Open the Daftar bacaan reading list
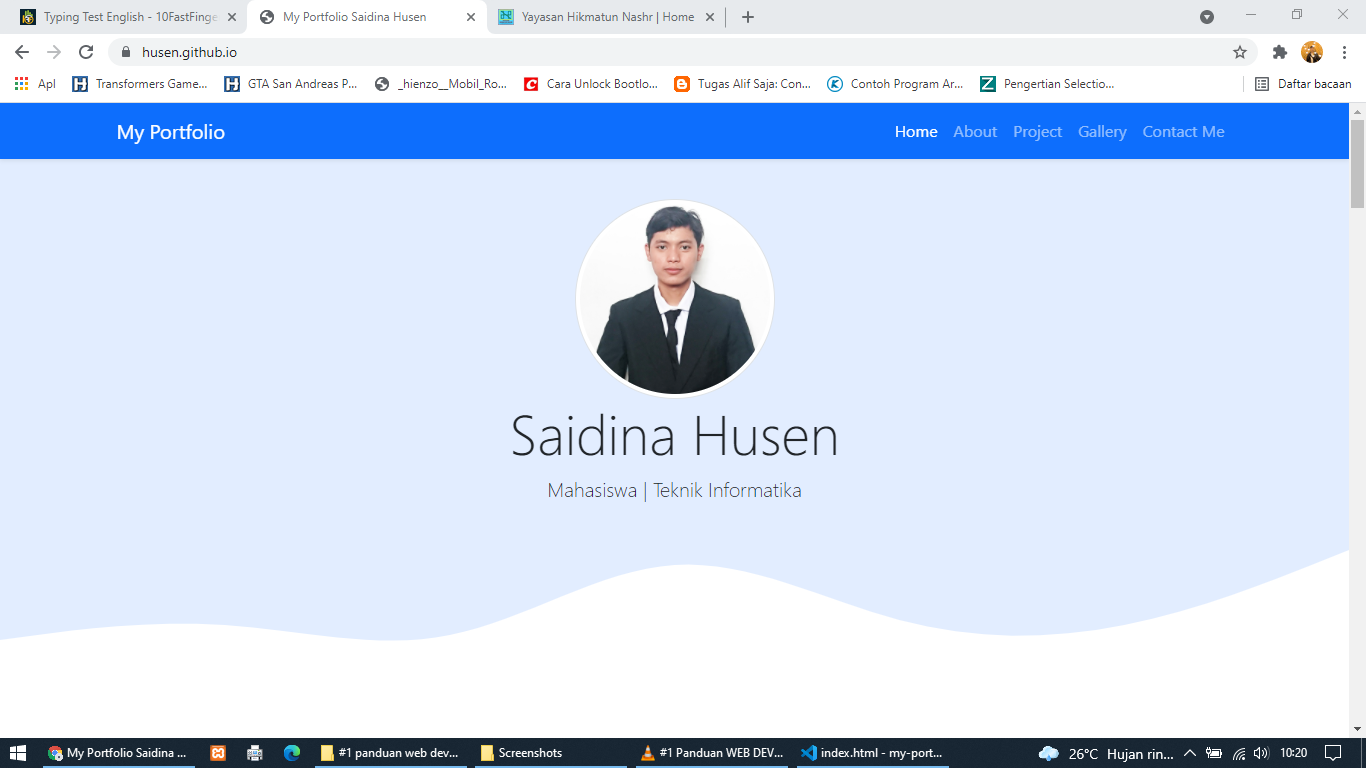This screenshot has width=1366, height=768. pos(1304,84)
